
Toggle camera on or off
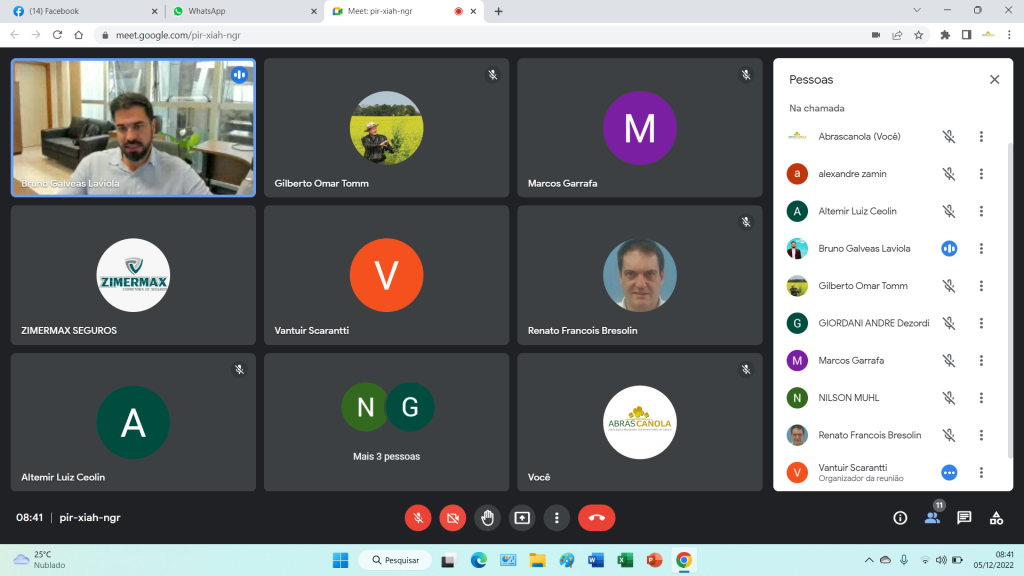452,517
